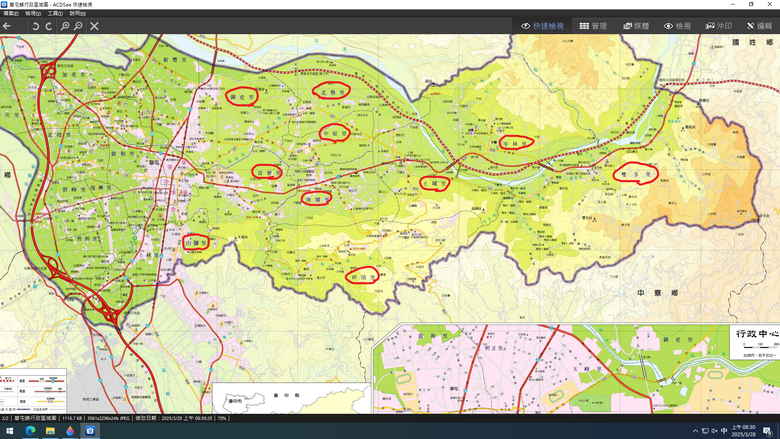Open the 工具 (Tools) menu

55,13
